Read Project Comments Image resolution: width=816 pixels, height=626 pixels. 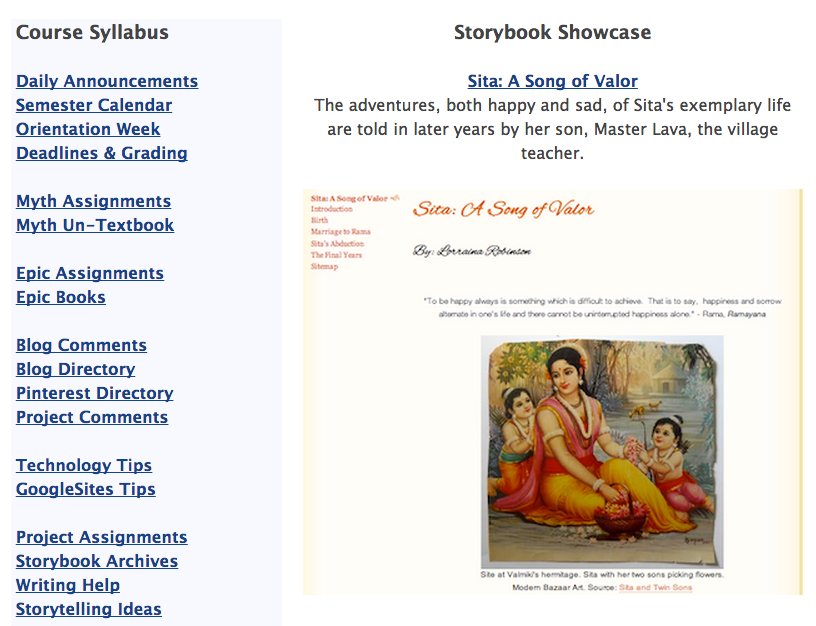click(91, 417)
